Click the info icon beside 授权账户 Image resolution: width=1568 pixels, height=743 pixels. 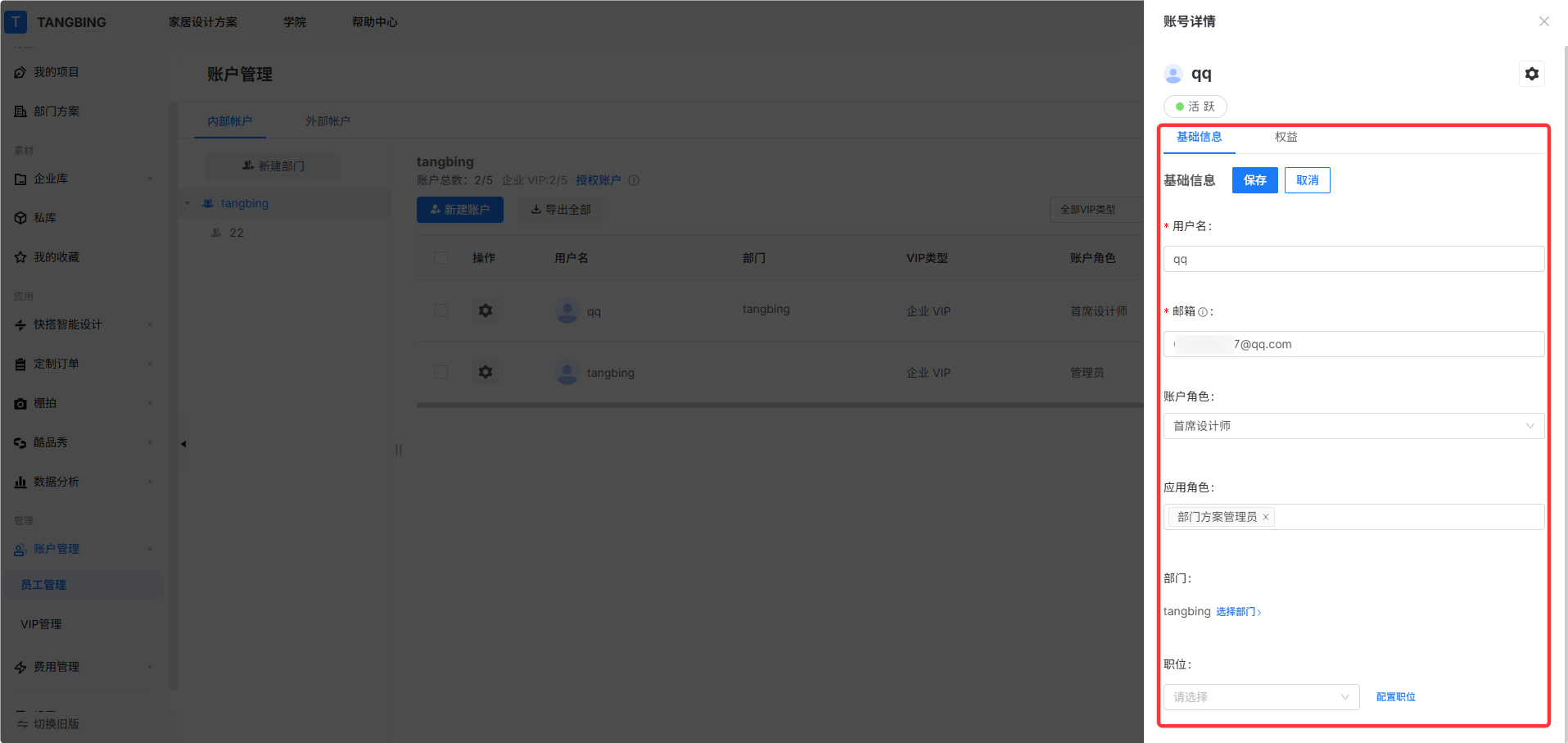634,180
